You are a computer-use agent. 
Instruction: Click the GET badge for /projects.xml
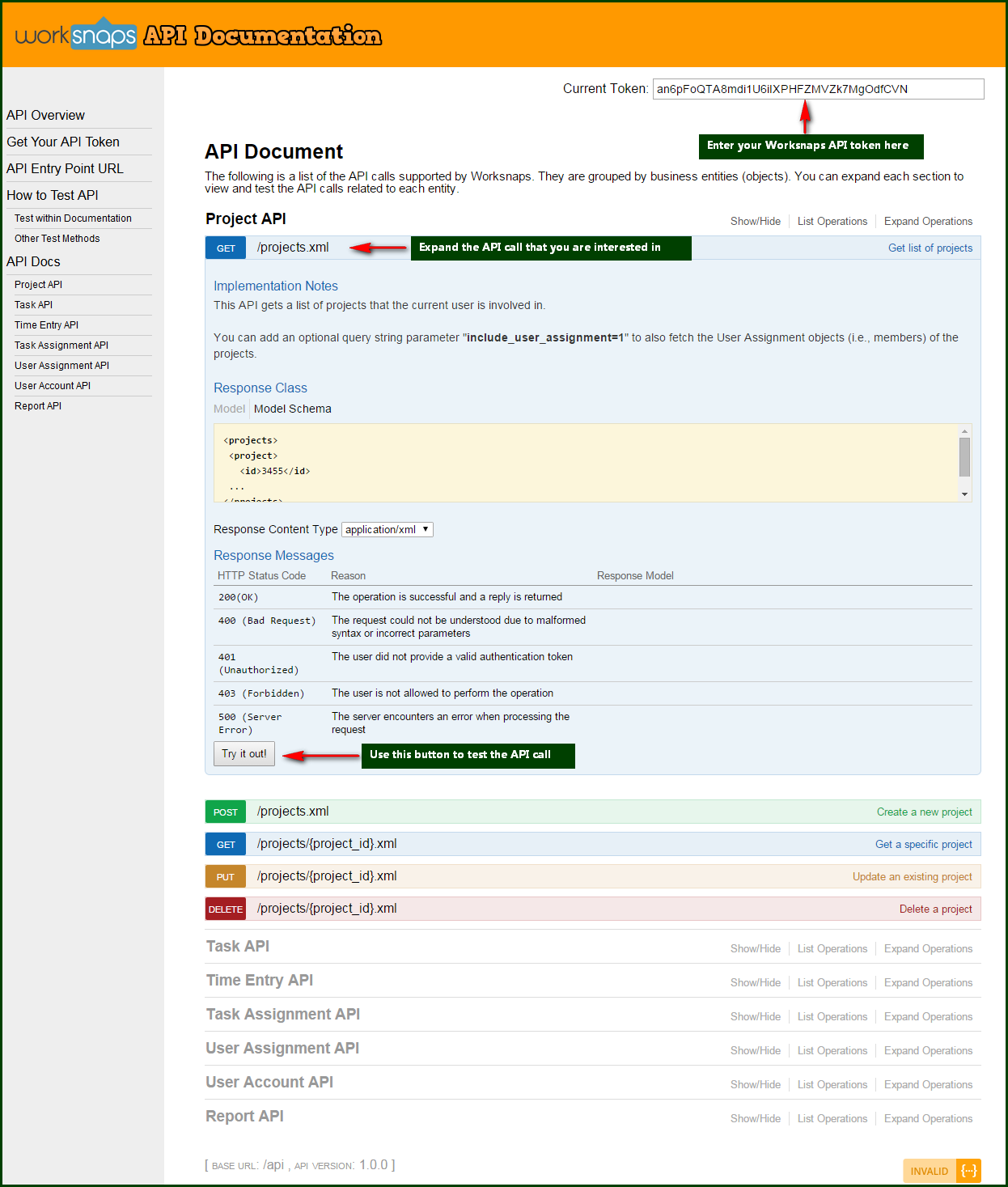point(226,248)
